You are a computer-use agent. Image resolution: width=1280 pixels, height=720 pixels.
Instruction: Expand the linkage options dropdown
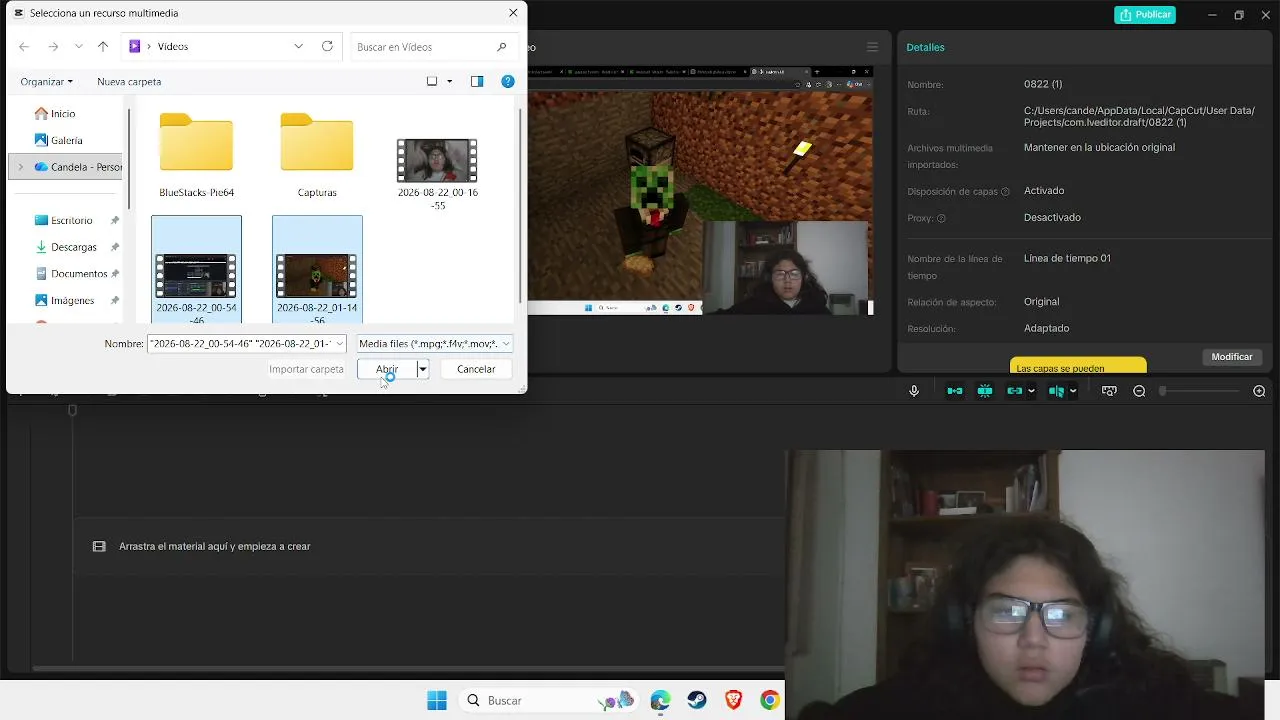[1031, 391]
